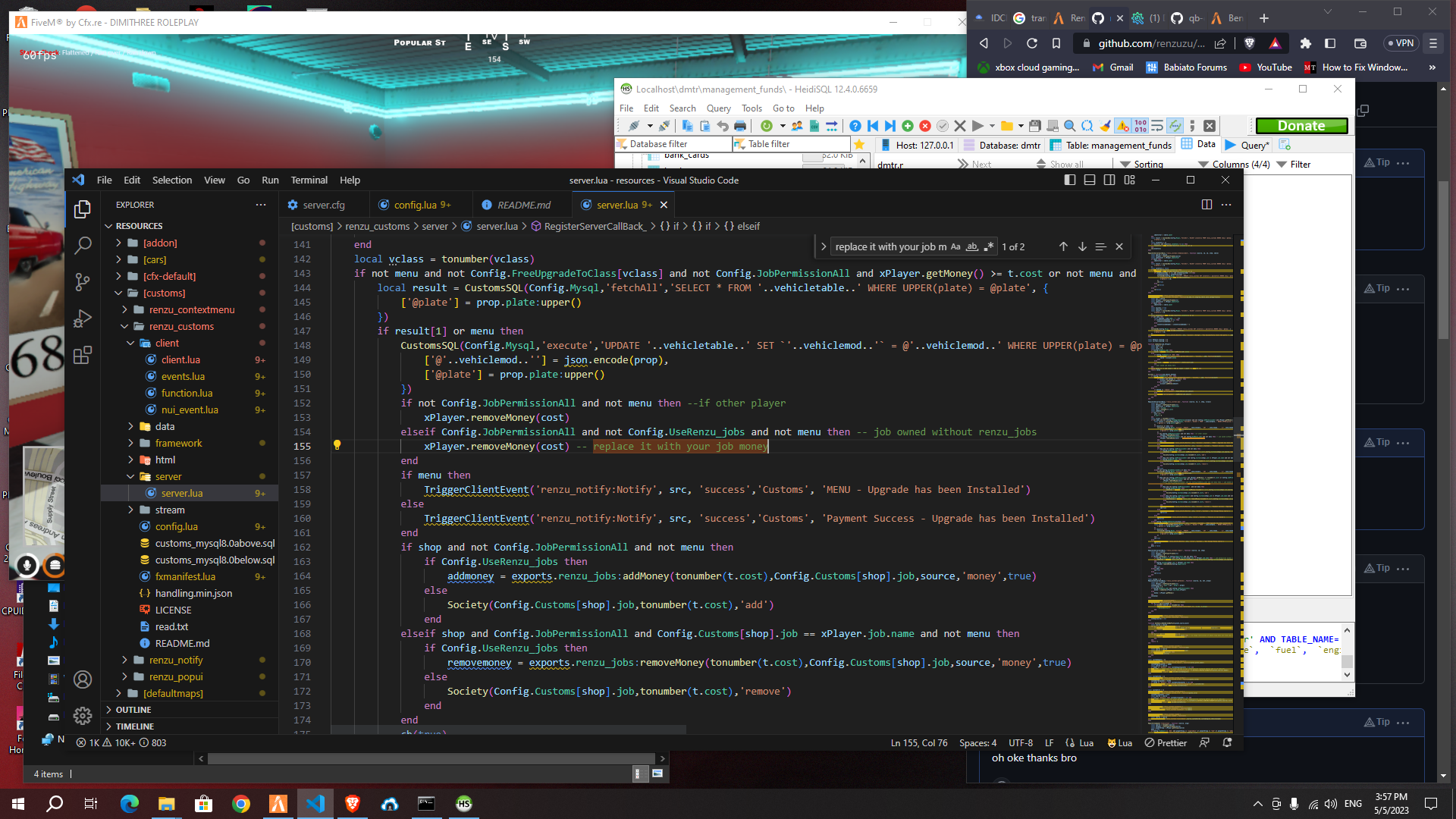Click the split editor right icon
1456x819 pixels.
[1207, 205]
